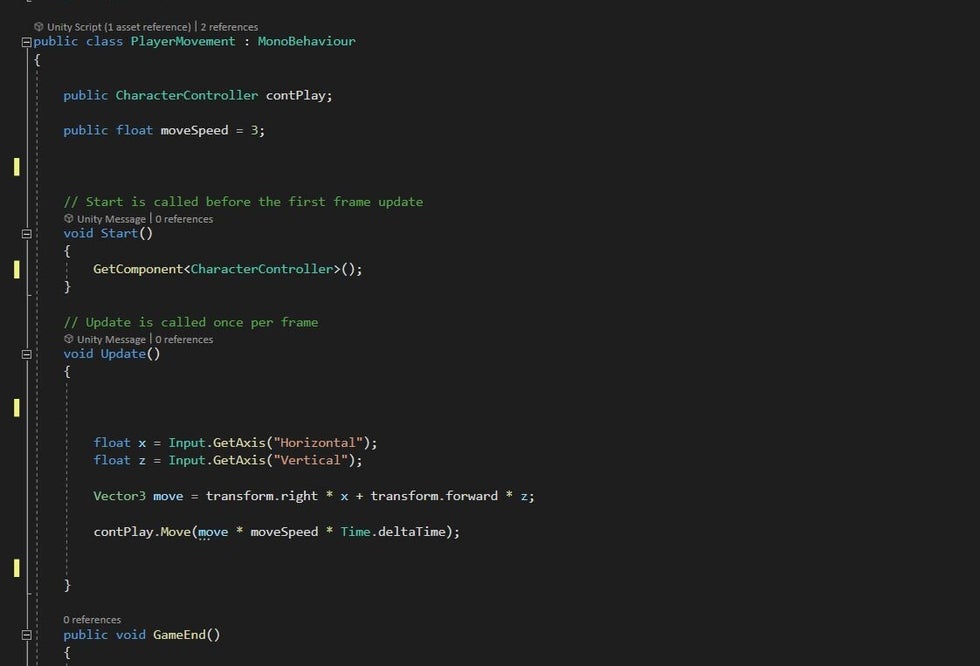Open '0 references' link above Start
The image size is (980, 666).
(x=184, y=219)
